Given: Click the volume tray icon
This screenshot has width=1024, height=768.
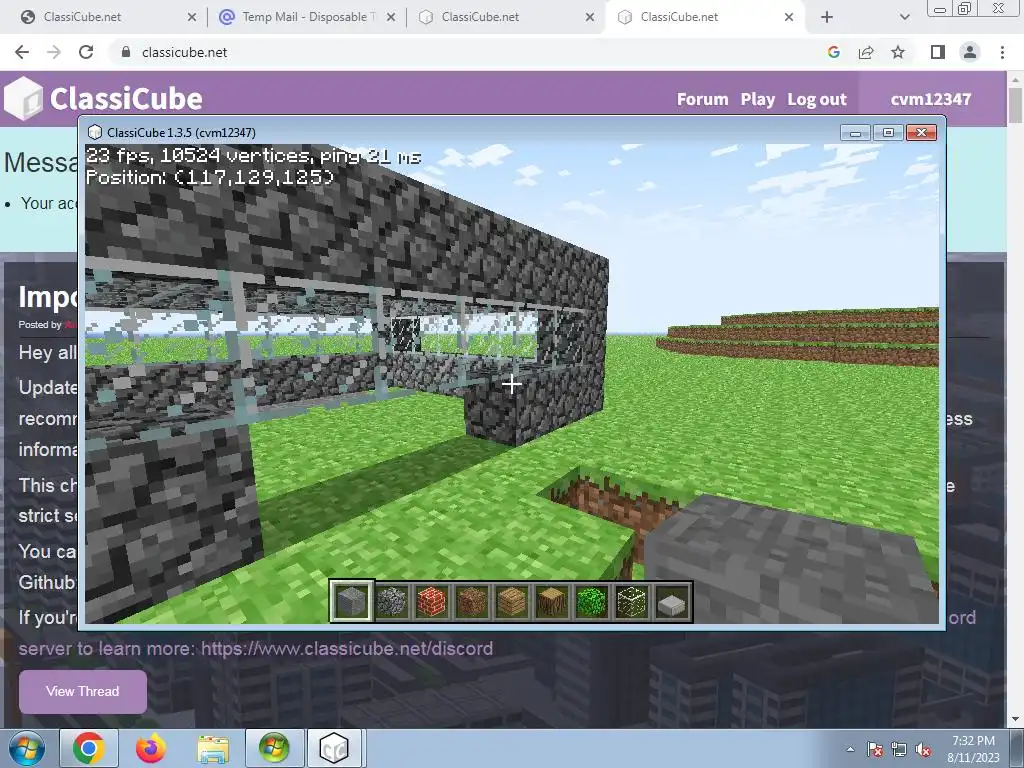Looking at the screenshot, I should tap(923, 750).
